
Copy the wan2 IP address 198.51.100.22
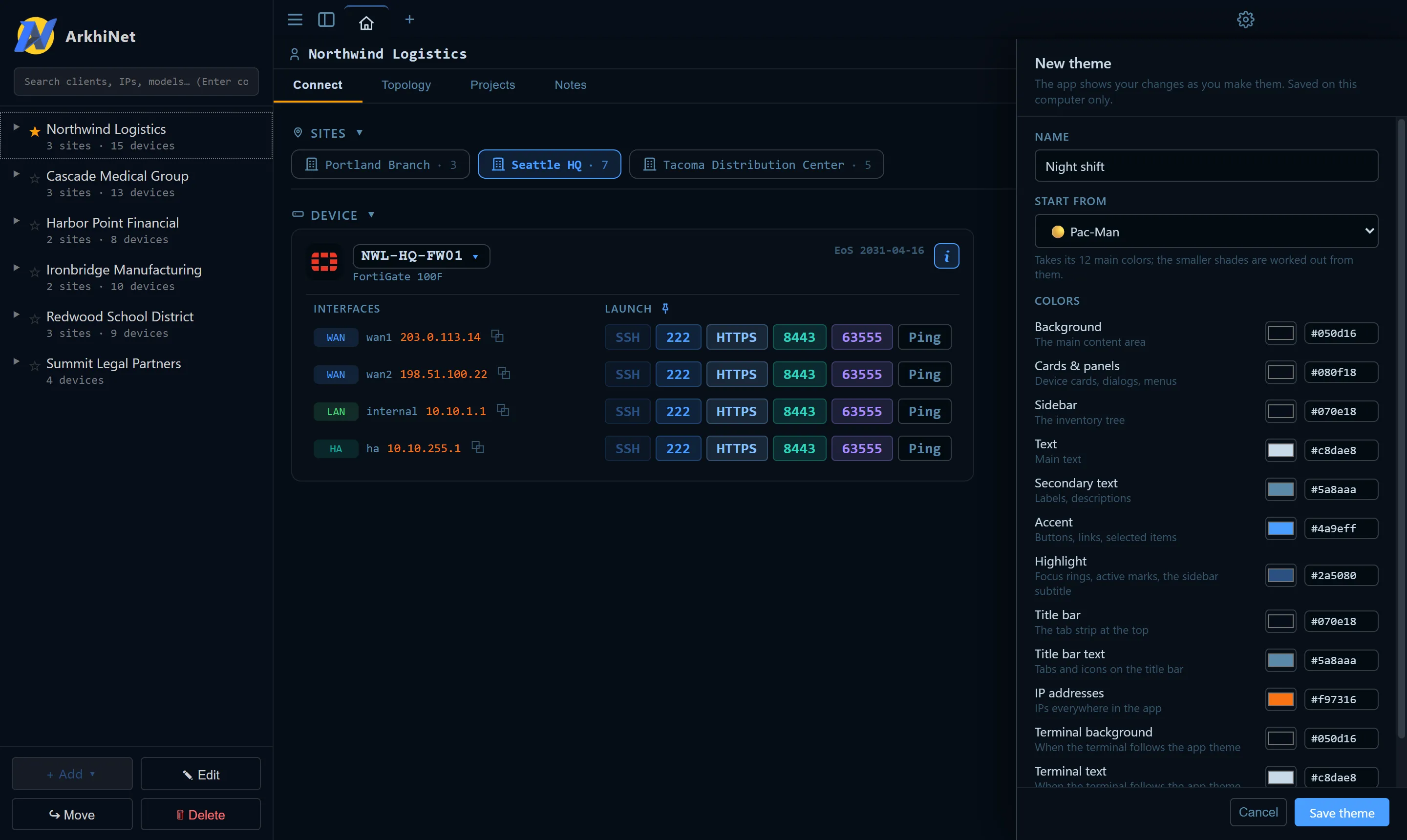click(x=504, y=374)
